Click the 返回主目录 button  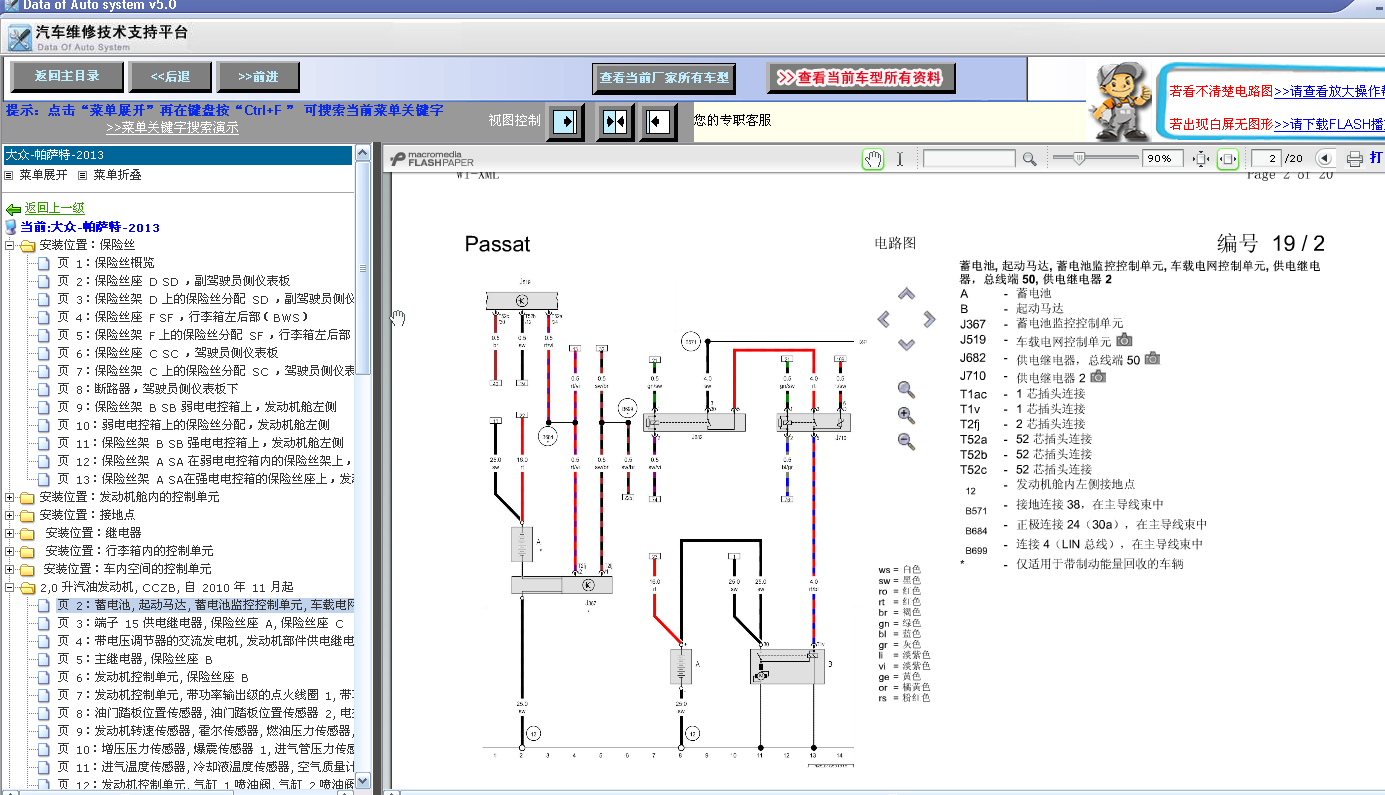68,76
